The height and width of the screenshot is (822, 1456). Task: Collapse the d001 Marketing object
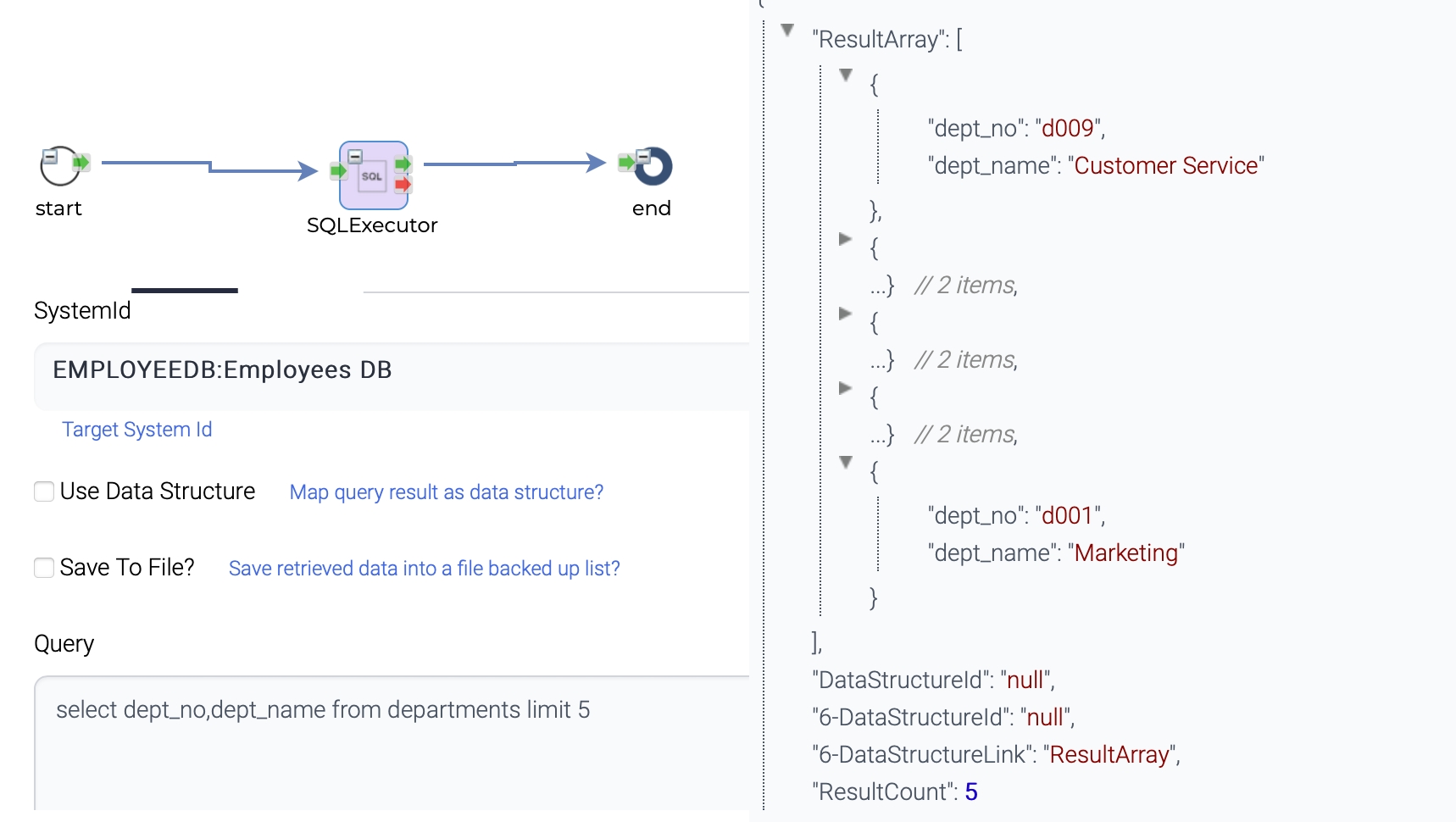click(845, 462)
